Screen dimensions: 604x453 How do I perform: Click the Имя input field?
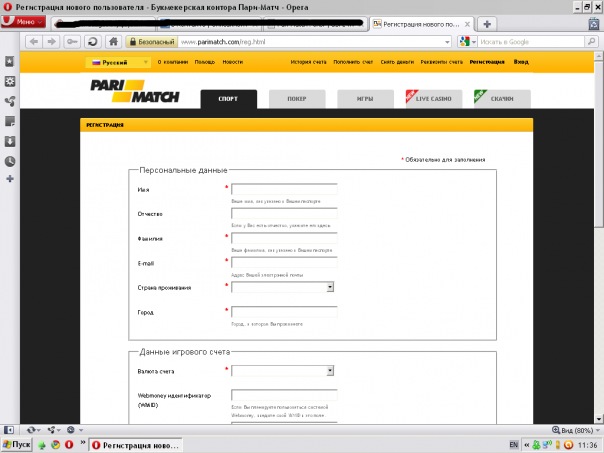(x=284, y=189)
